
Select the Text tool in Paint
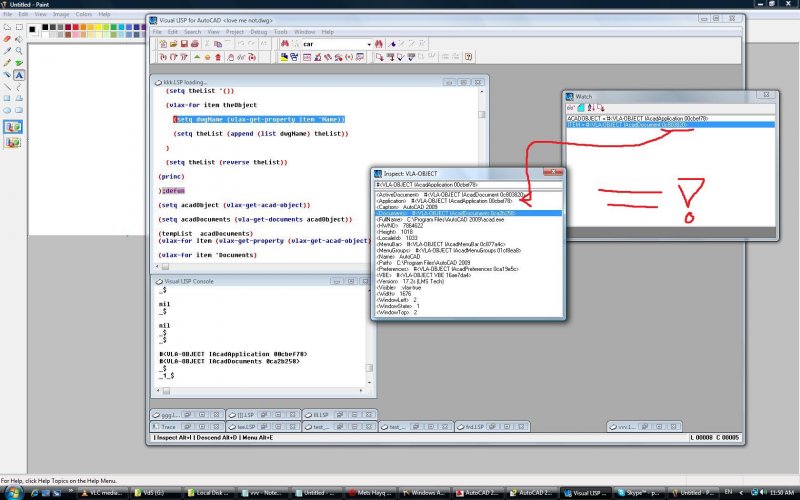point(19,75)
